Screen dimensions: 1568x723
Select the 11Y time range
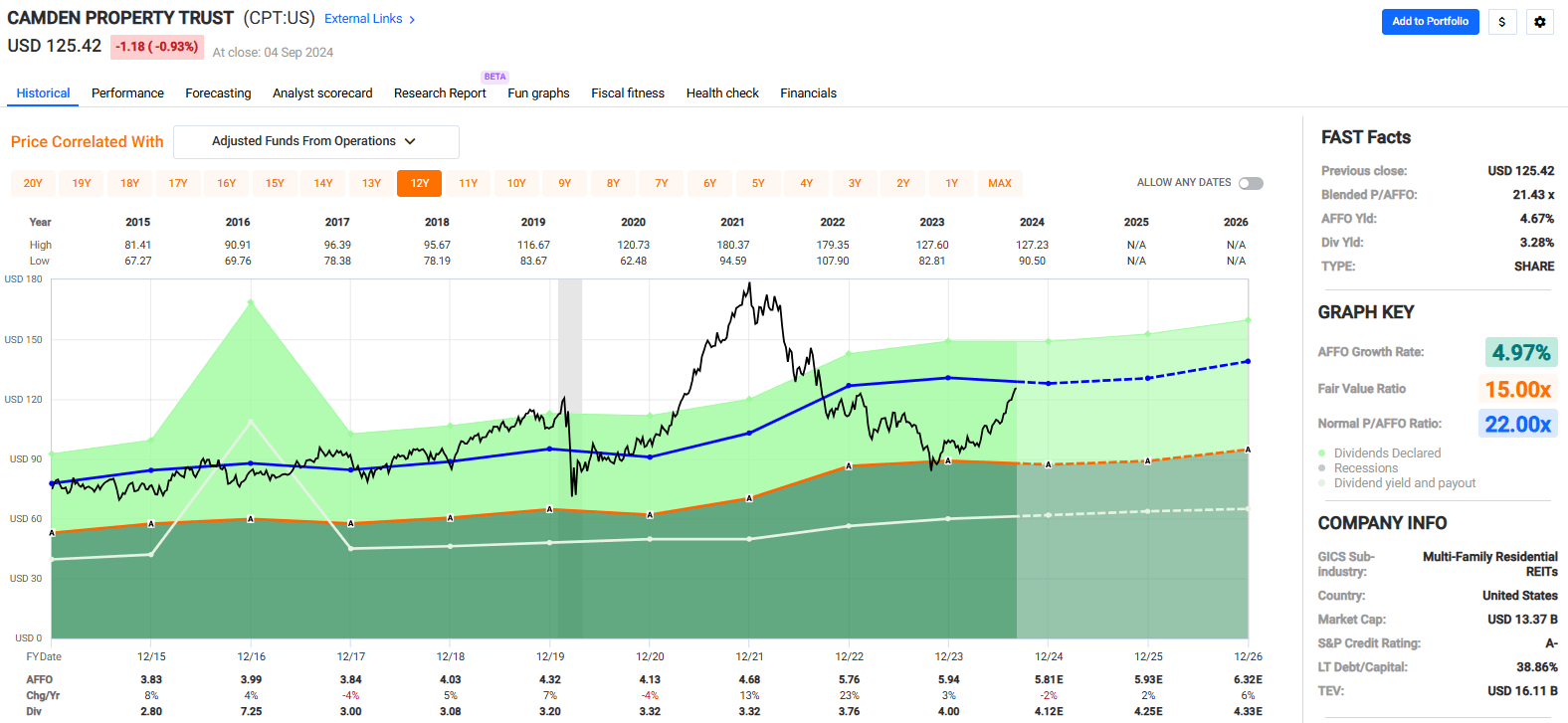469,183
